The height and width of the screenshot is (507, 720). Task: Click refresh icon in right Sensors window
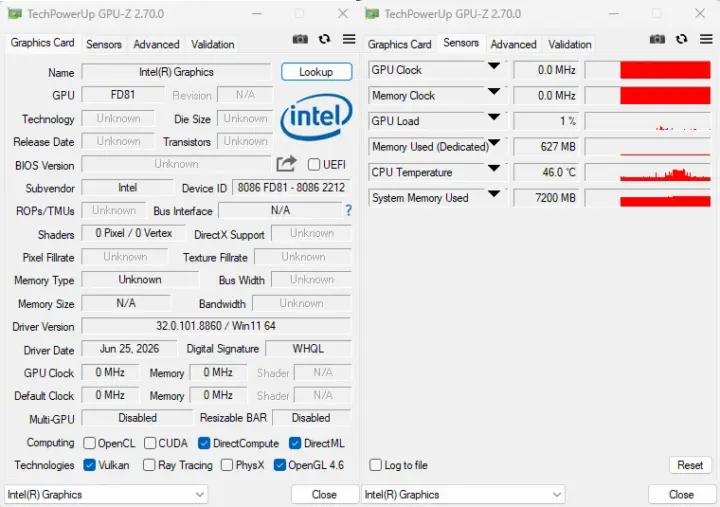point(681,39)
